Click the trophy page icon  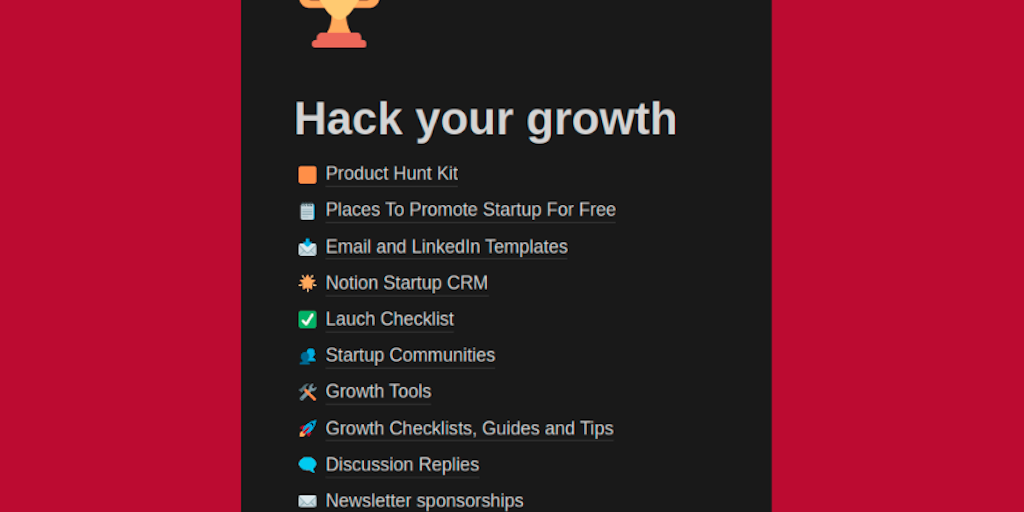pos(339,22)
